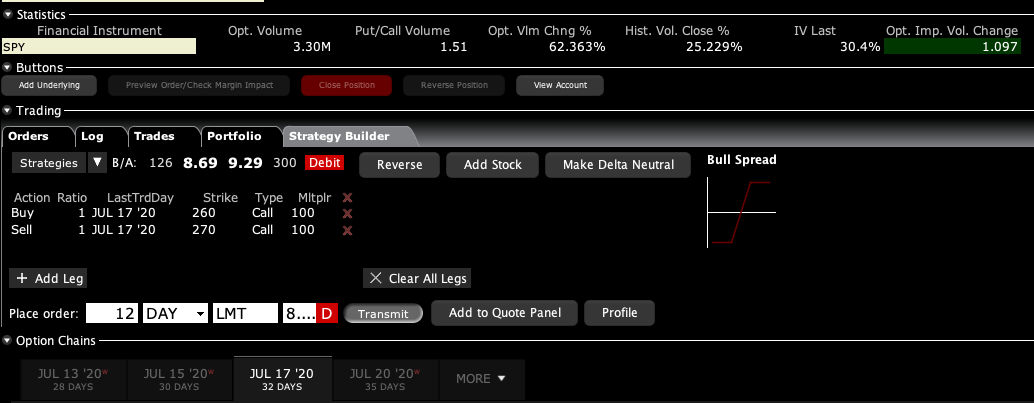Remove the 270 Call sell leg
Image resolution: width=1034 pixels, height=403 pixels.
pyautogui.click(x=348, y=231)
